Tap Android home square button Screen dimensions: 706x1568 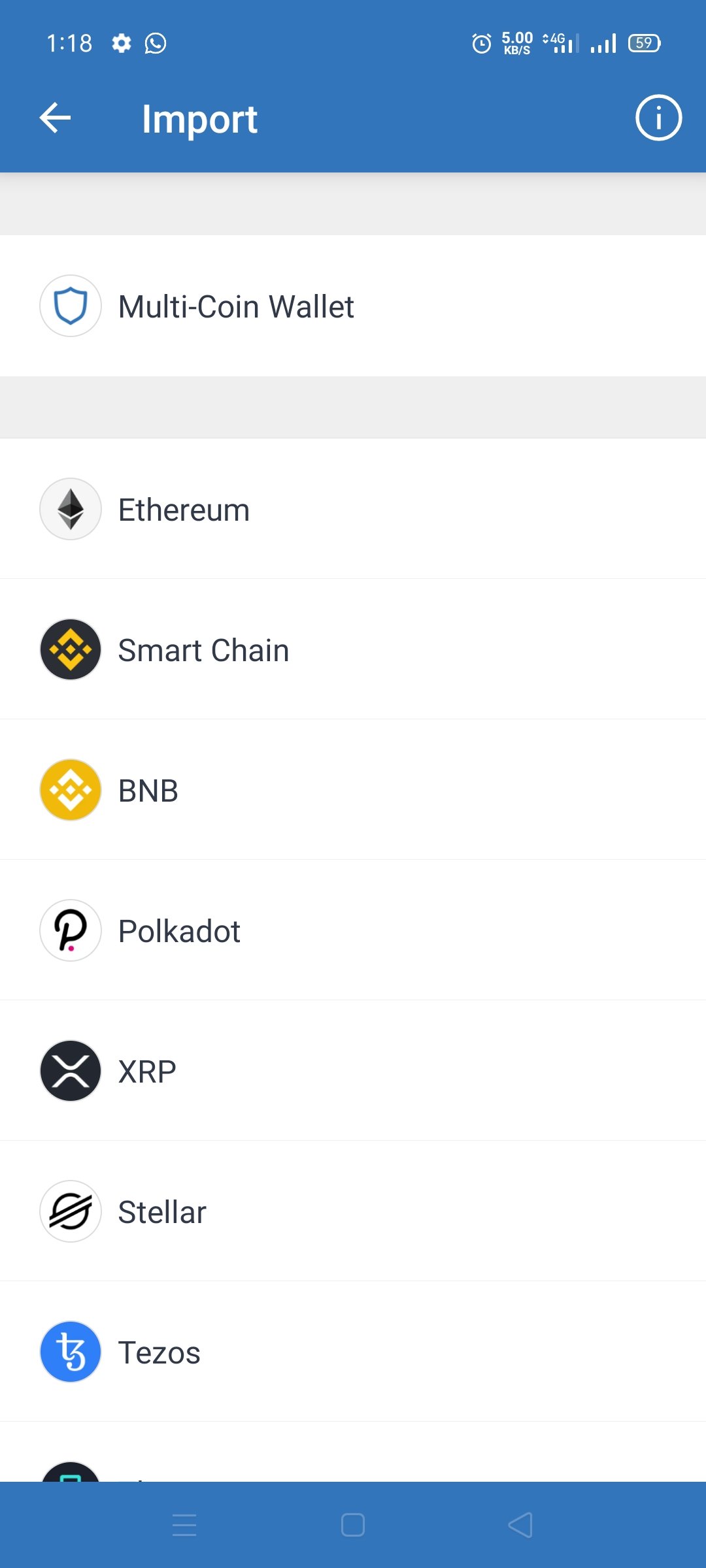click(353, 1525)
